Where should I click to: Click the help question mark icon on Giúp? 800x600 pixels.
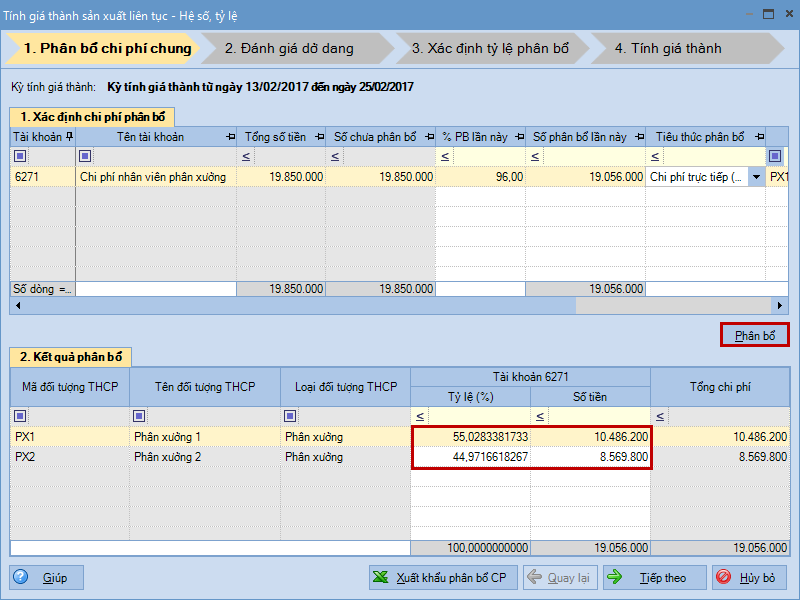click(x=22, y=577)
